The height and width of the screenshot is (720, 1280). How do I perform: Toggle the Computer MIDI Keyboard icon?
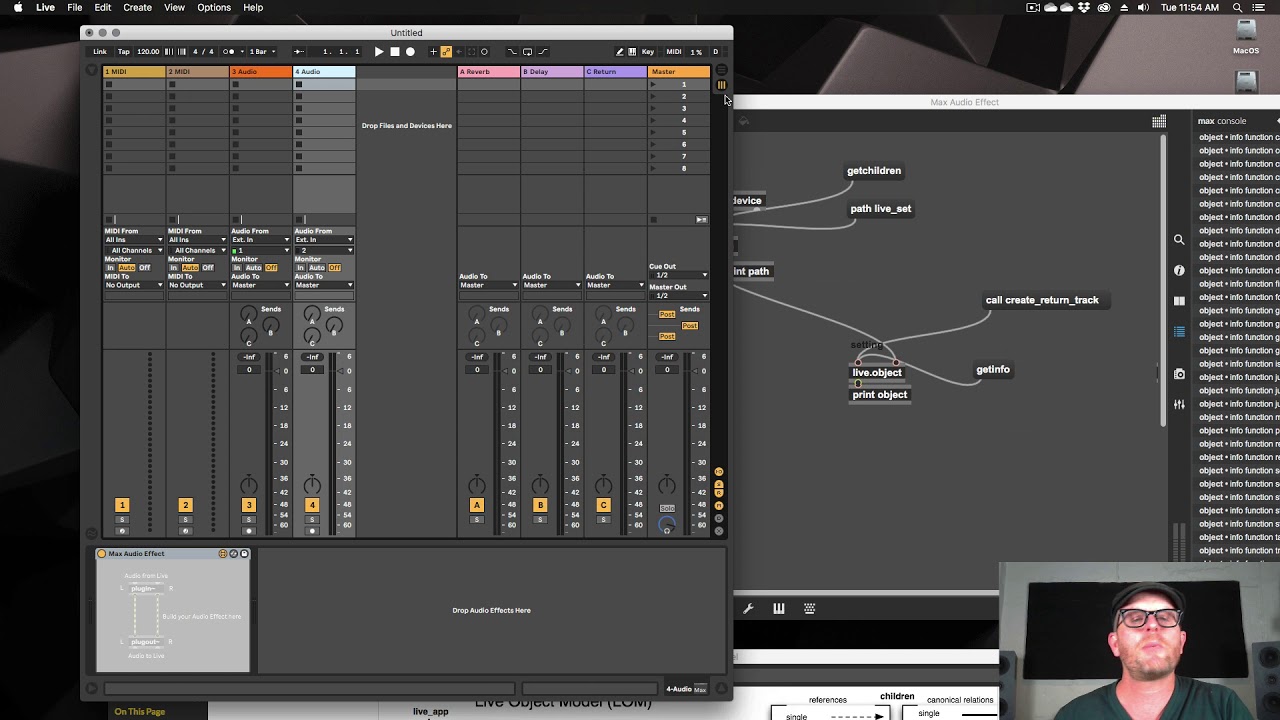pyautogui.click(x=633, y=51)
